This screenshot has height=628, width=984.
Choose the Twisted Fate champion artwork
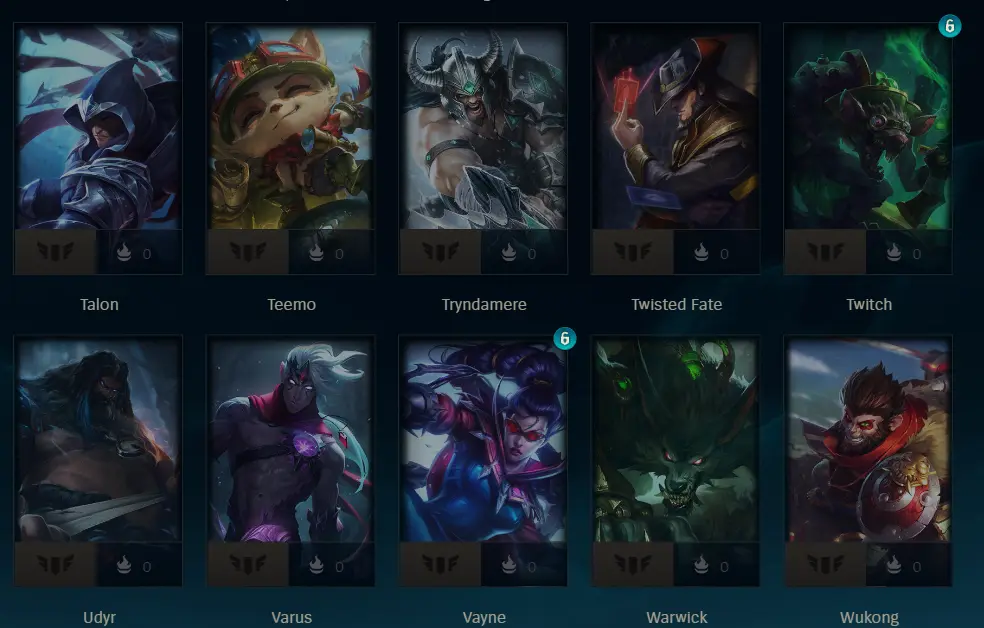676,127
